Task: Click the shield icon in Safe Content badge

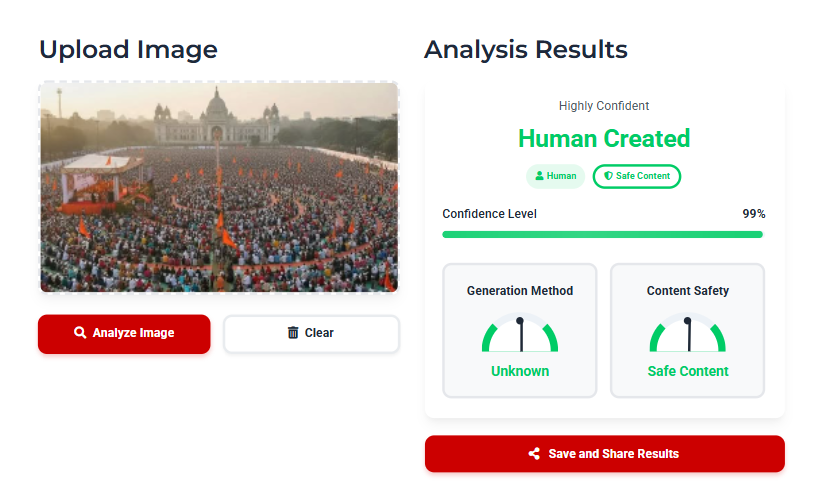Action: tap(608, 176)
